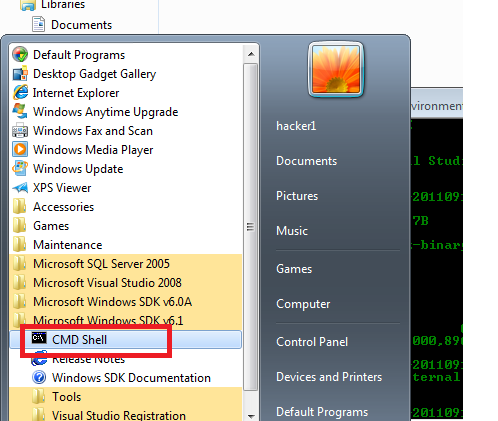Click the Windows Media Player label
Screen dimensions: 498x421
(x=93, y=150)
